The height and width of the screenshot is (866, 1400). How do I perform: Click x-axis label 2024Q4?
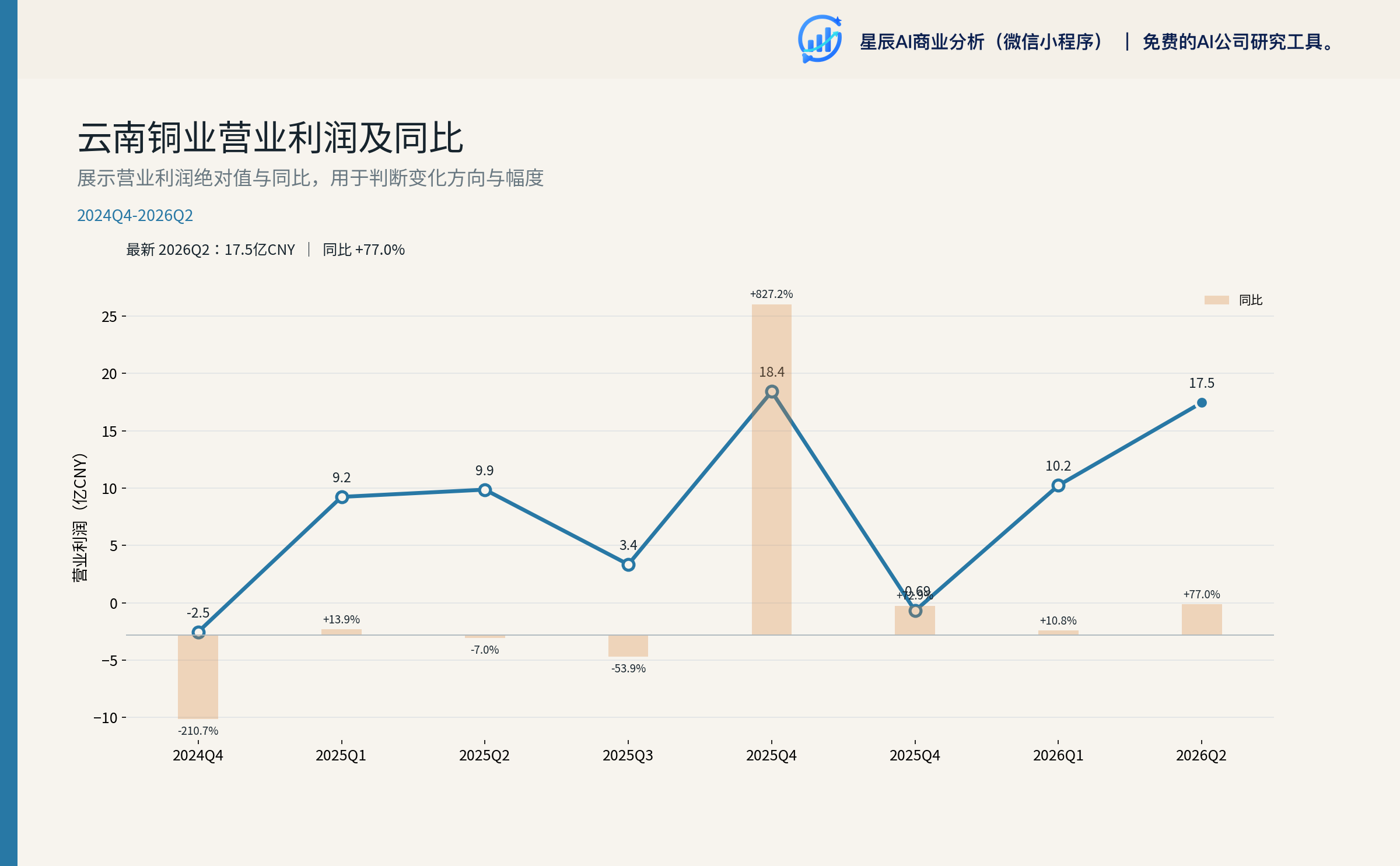click(198, 756)
